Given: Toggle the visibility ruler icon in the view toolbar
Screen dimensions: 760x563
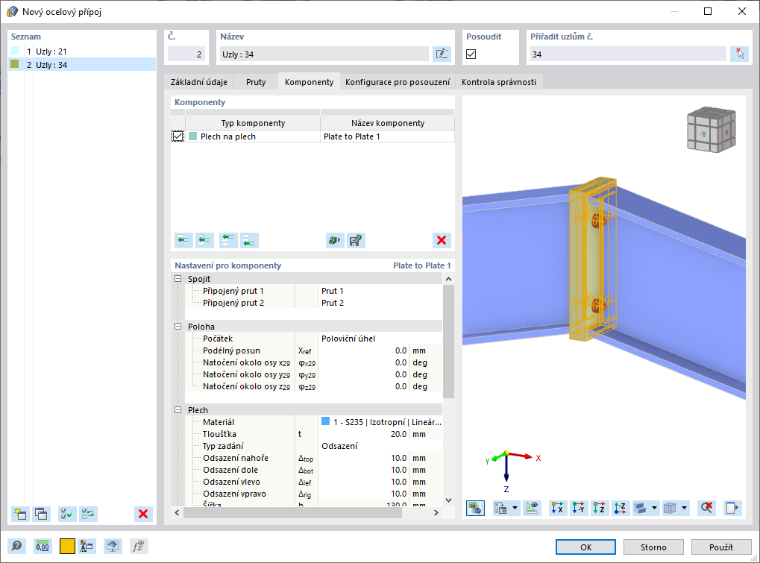Looking at the screenshot, I should pos(532,508).
